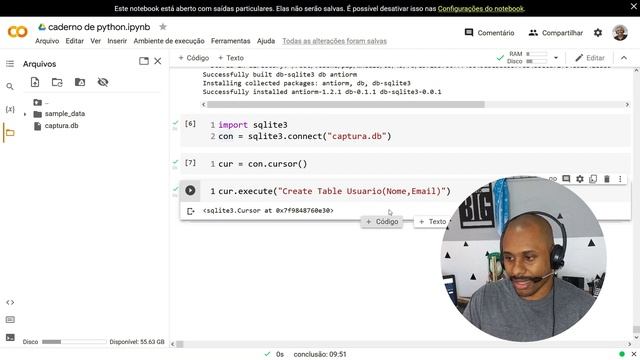Screen dimensions: 640x360
Task: Mount Google Drive icon
Action: [x=80, y=82]
